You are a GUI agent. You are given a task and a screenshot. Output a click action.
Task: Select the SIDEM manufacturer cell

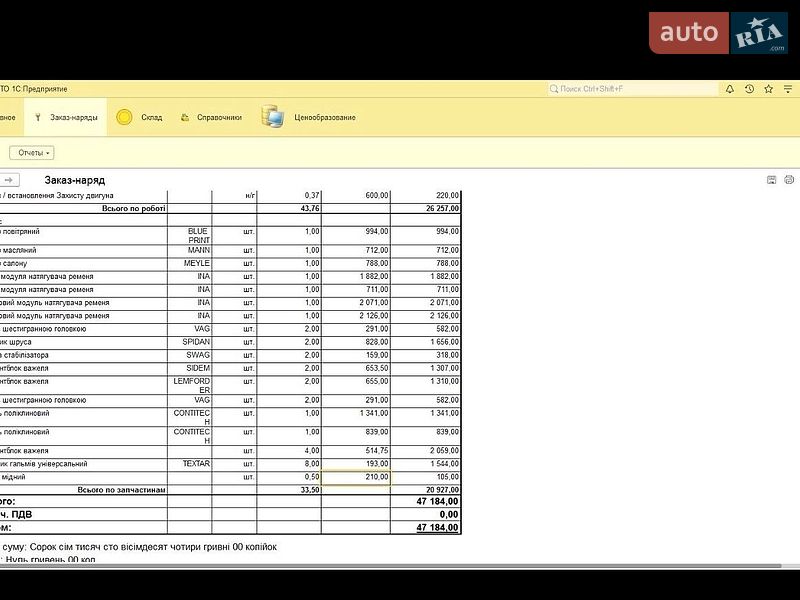coord(189,369)
